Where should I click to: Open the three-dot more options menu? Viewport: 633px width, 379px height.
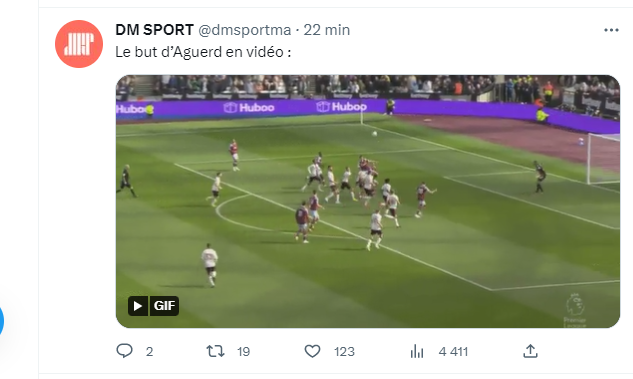[x=611, y=30]
